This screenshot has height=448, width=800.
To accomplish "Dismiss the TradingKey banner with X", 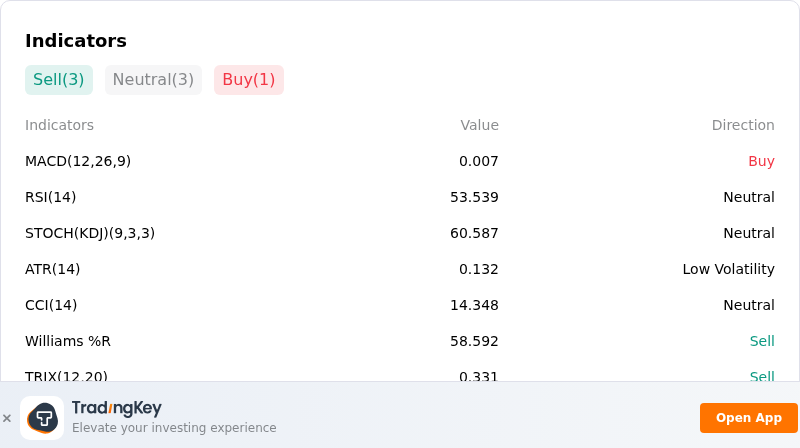I will [x=7, y=418].
